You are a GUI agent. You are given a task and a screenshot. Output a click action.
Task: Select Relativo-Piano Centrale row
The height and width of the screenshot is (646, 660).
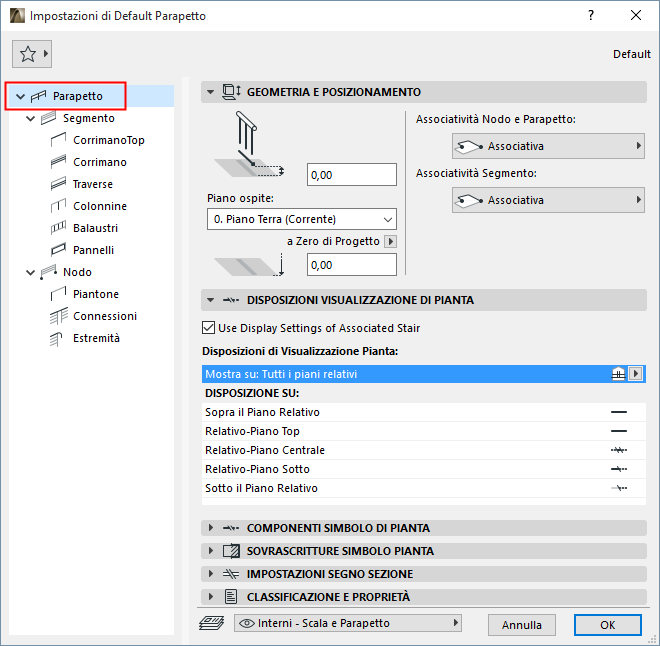click(x=423, y=450)
